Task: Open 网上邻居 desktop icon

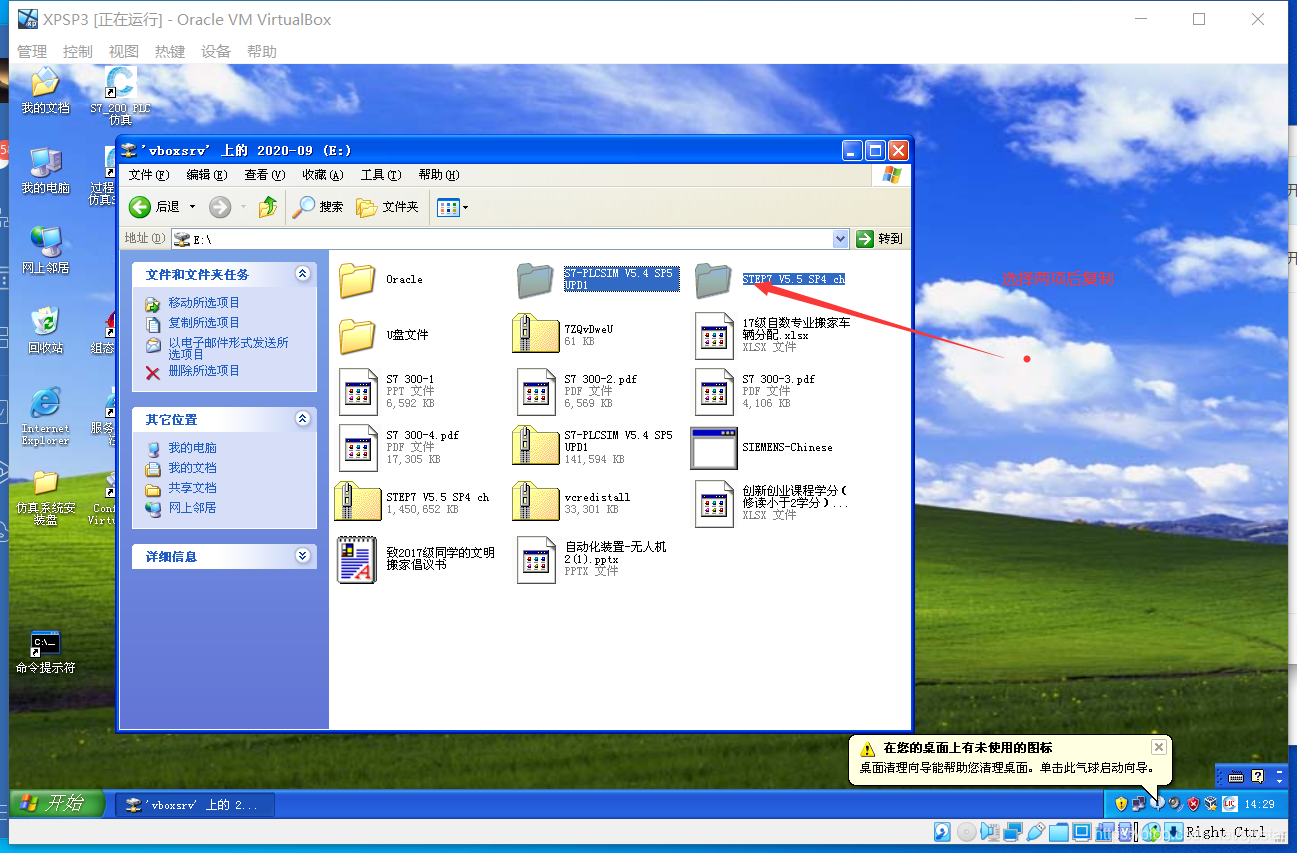Action: [x=45, y=241]
